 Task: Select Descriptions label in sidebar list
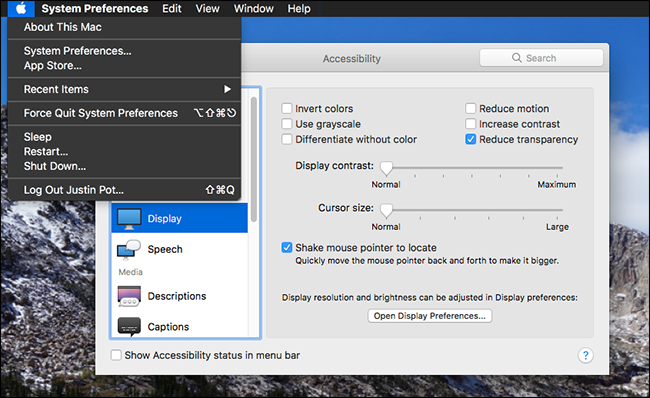[177, 296]
